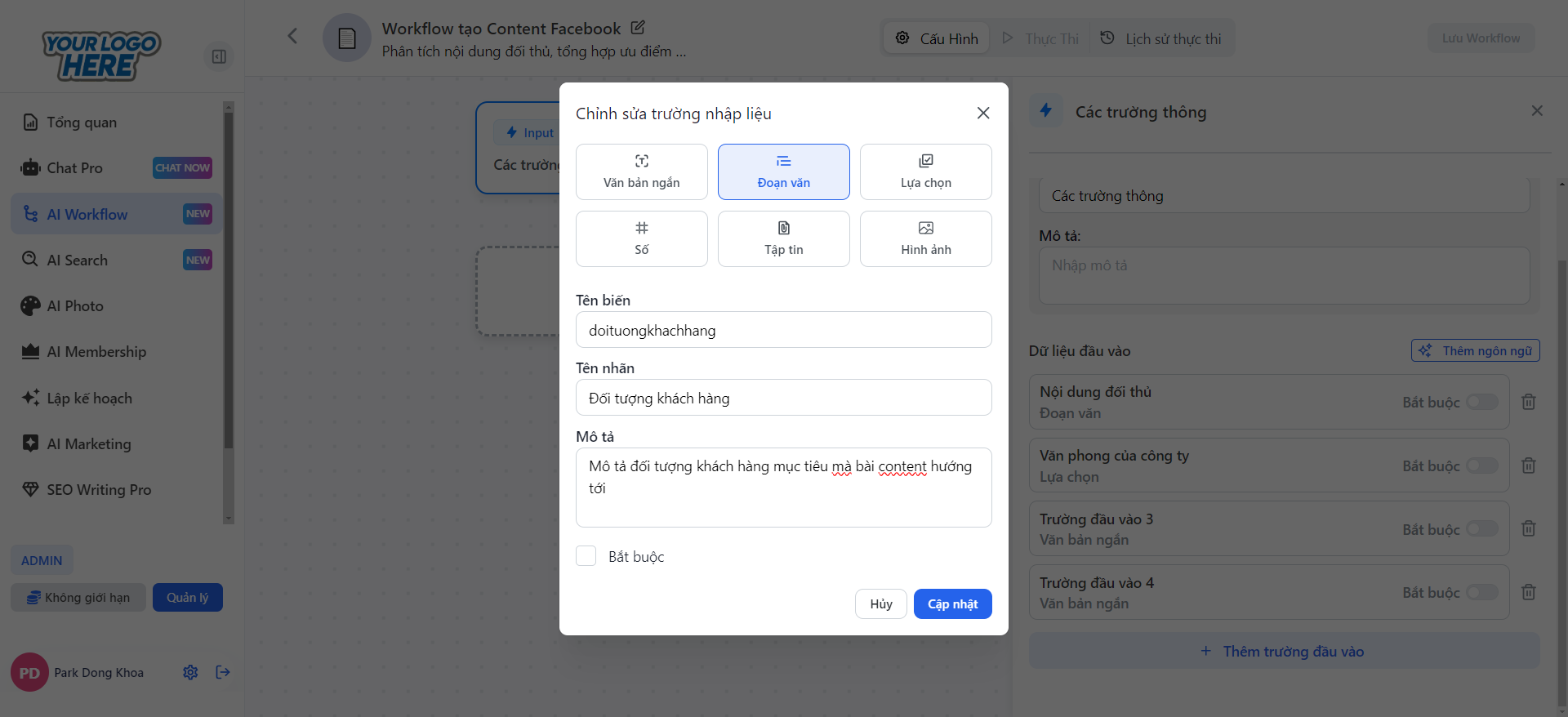Toggle Bắt buộc for Văn phòng của công ty
1568x717 pixels.
[x=1481, y=465]
